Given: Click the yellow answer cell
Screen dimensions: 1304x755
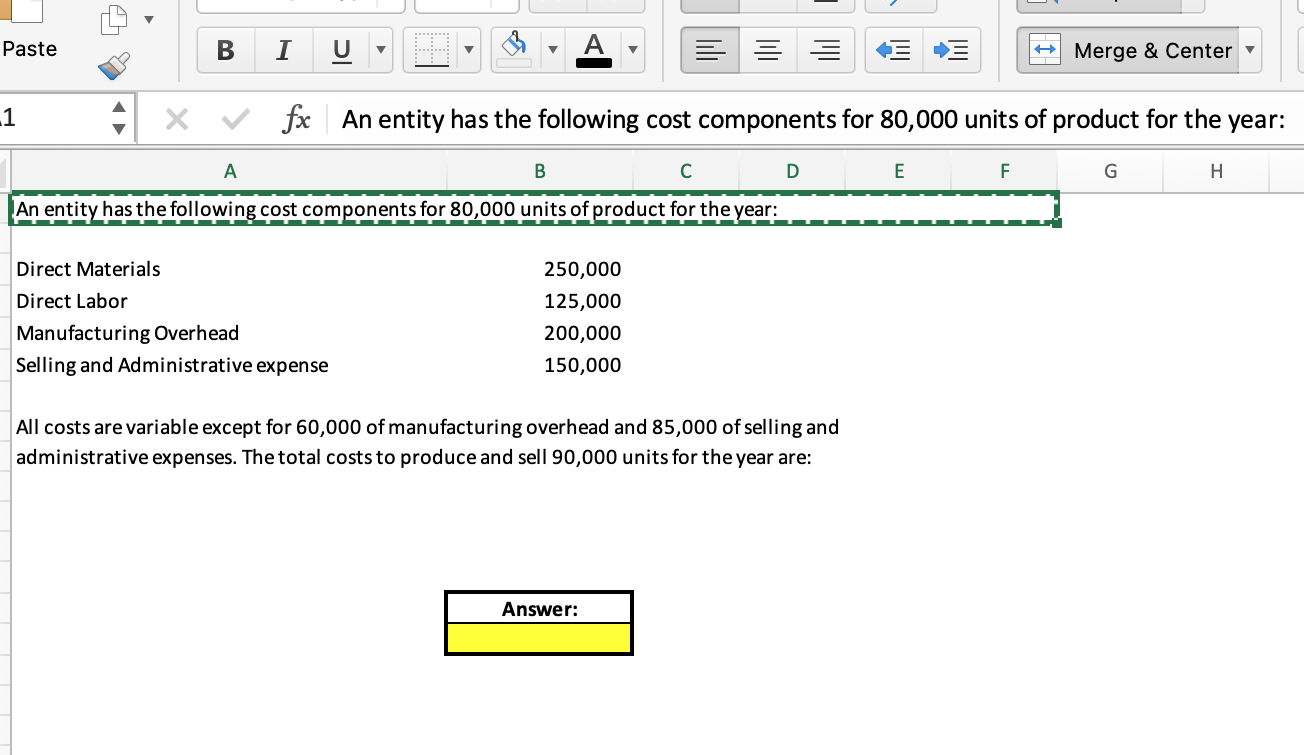Looking at the screenshot, I should (539, 637).
